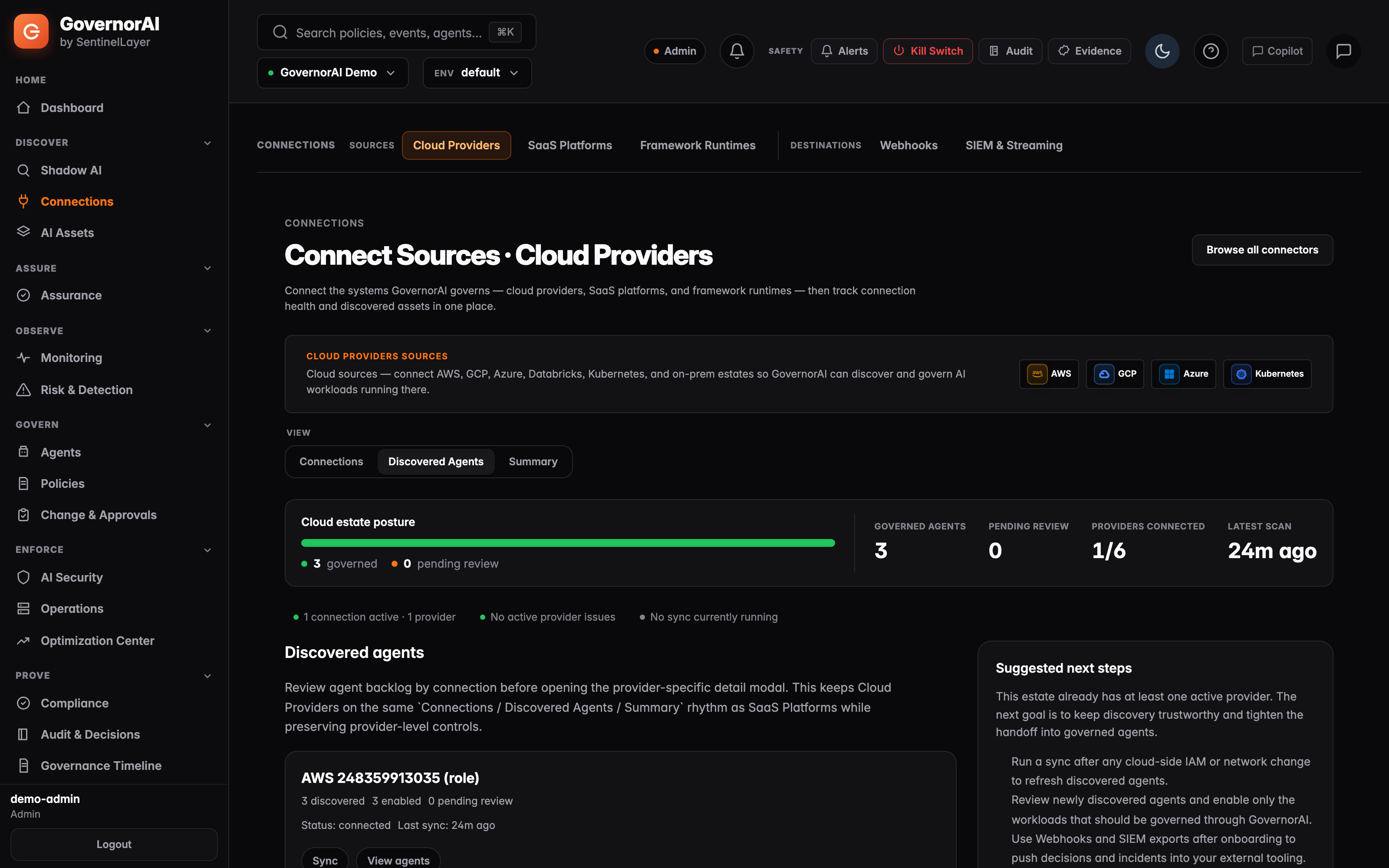Click the Admin role badge
Viewport: 1389px width, 868px height.
(x=675, y=51)
